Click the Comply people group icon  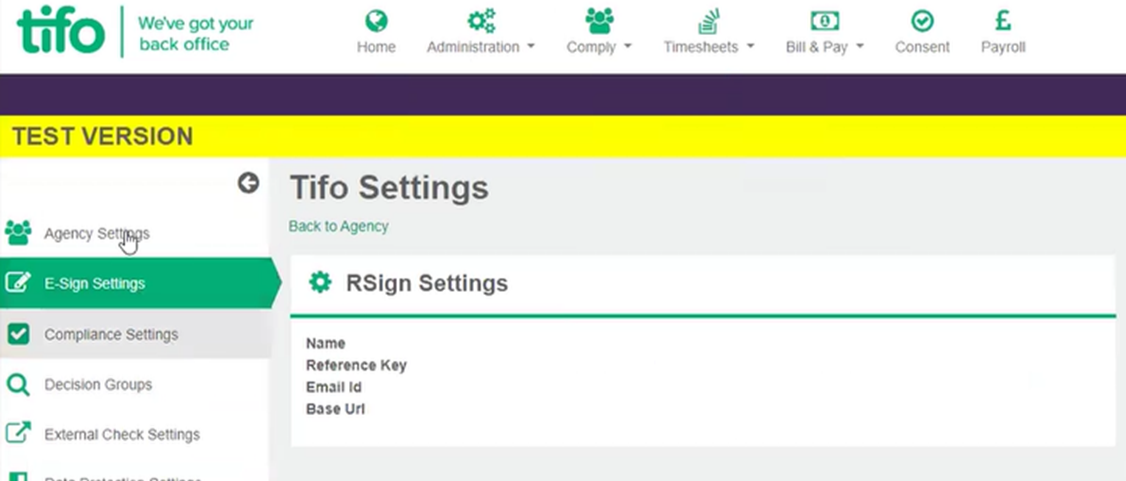click(x=599, y=21)
